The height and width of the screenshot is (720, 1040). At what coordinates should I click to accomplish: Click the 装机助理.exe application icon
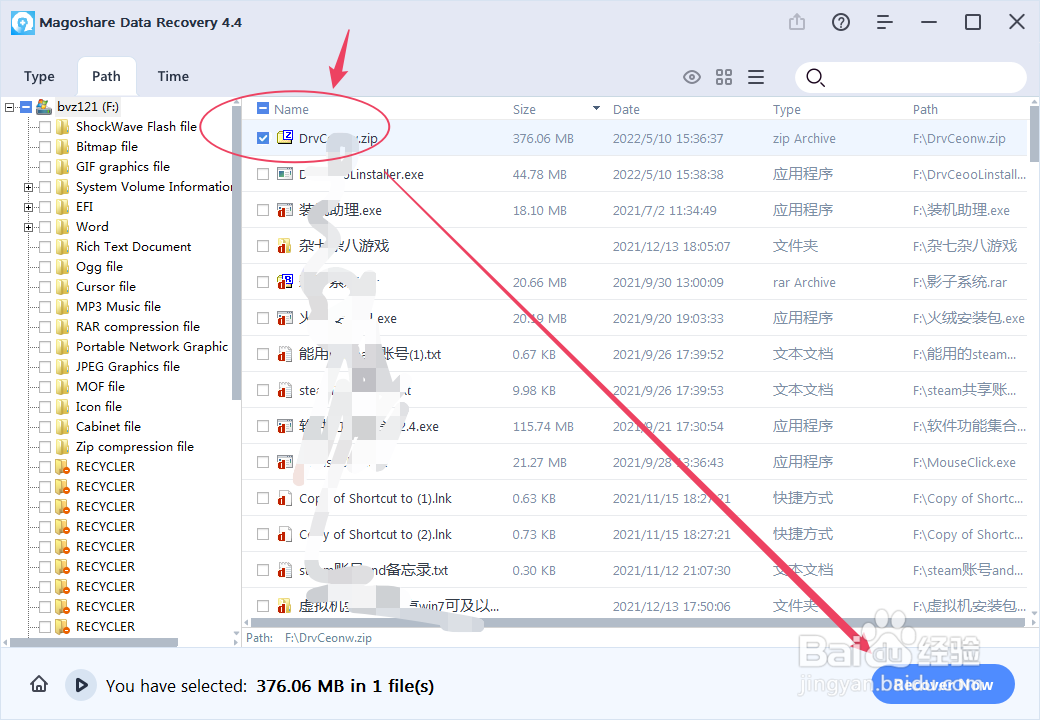point(285,210)
